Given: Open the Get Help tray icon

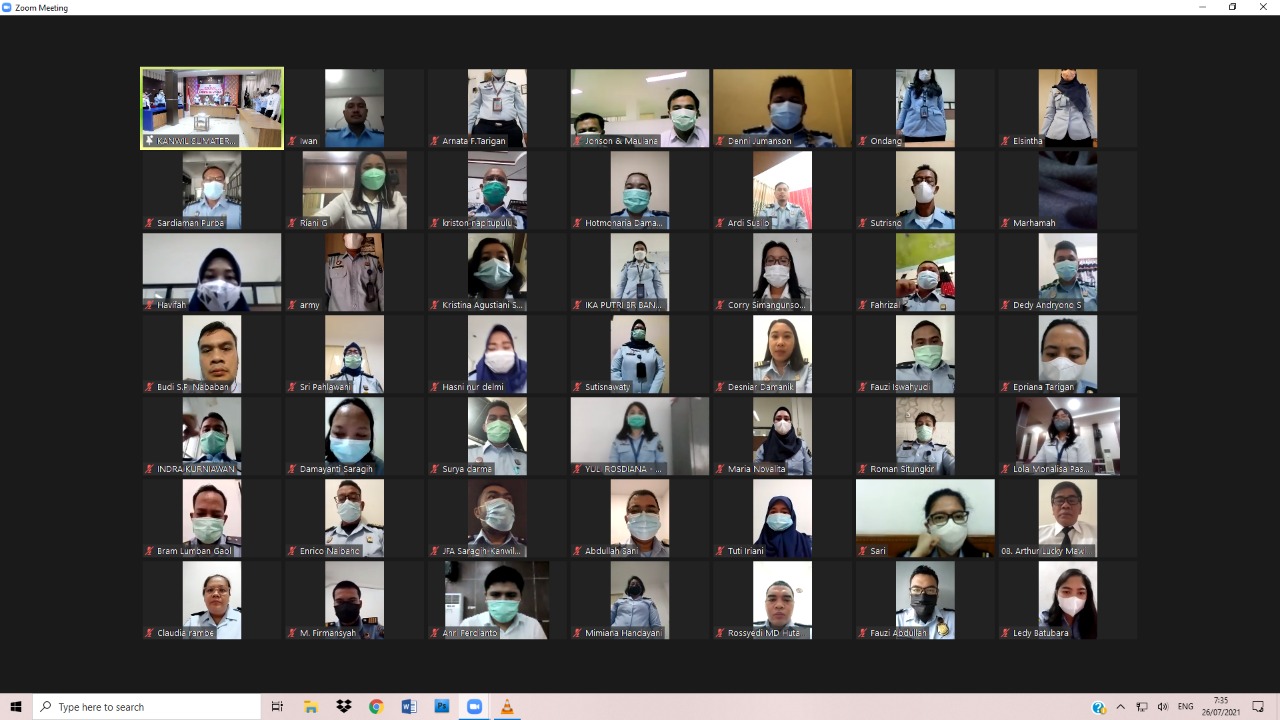Looking at the screenshot, I should 1099,707.
